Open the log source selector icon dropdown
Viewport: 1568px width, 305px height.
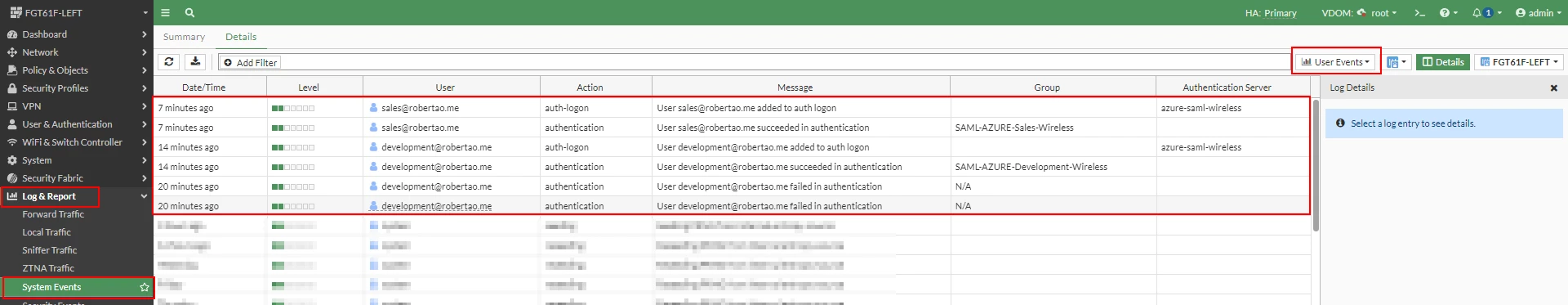(1397, 62)
